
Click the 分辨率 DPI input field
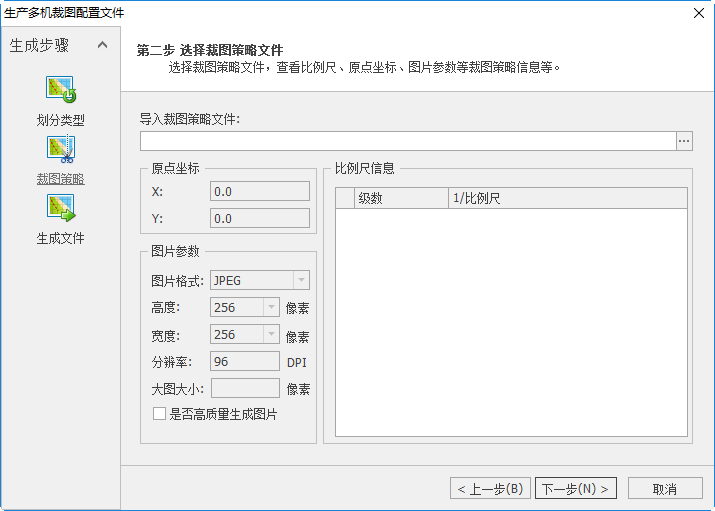click(244, 362)
